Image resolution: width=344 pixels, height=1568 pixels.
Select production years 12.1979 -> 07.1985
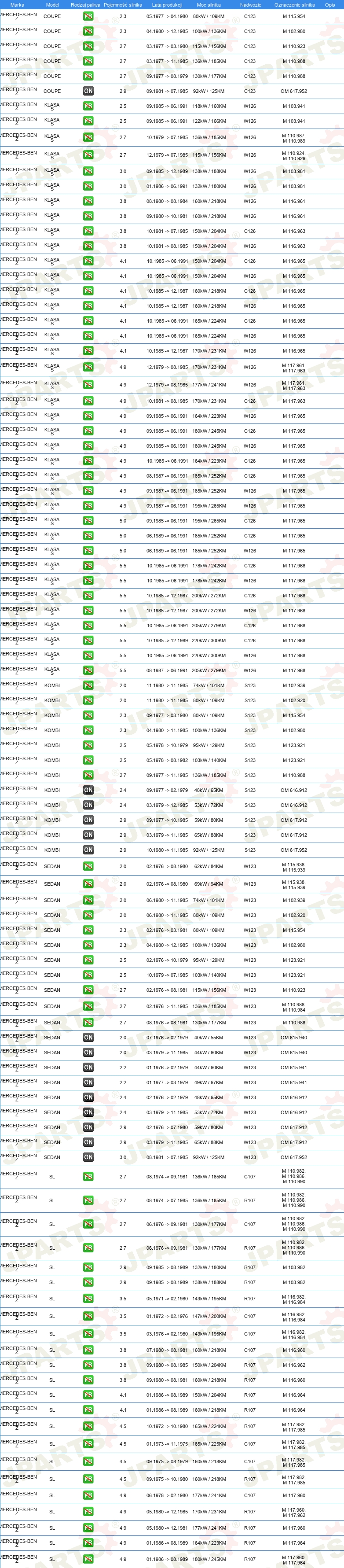tap(167, 155)
